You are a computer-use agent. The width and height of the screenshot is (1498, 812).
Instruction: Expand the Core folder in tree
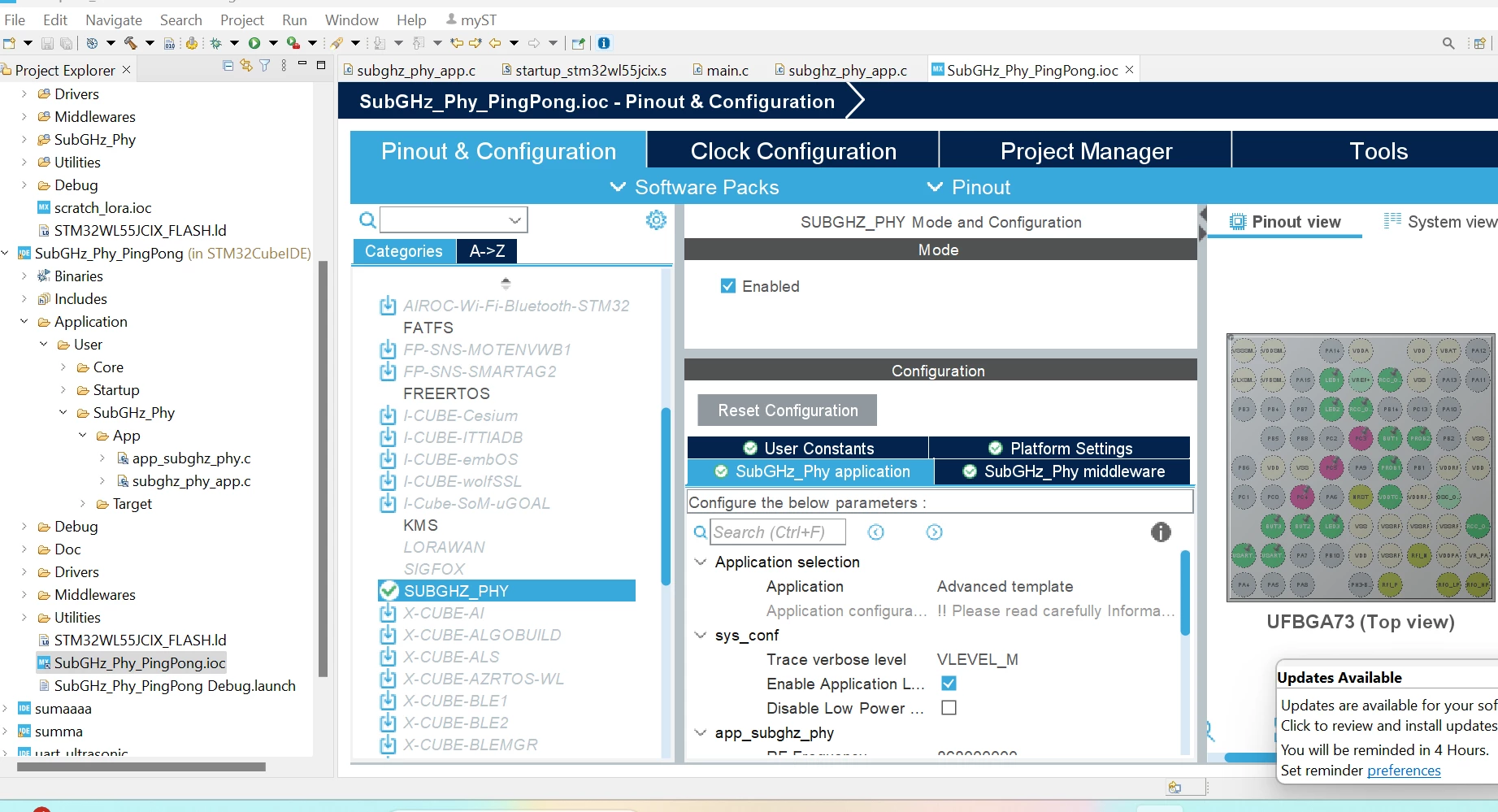click(63, 367)
